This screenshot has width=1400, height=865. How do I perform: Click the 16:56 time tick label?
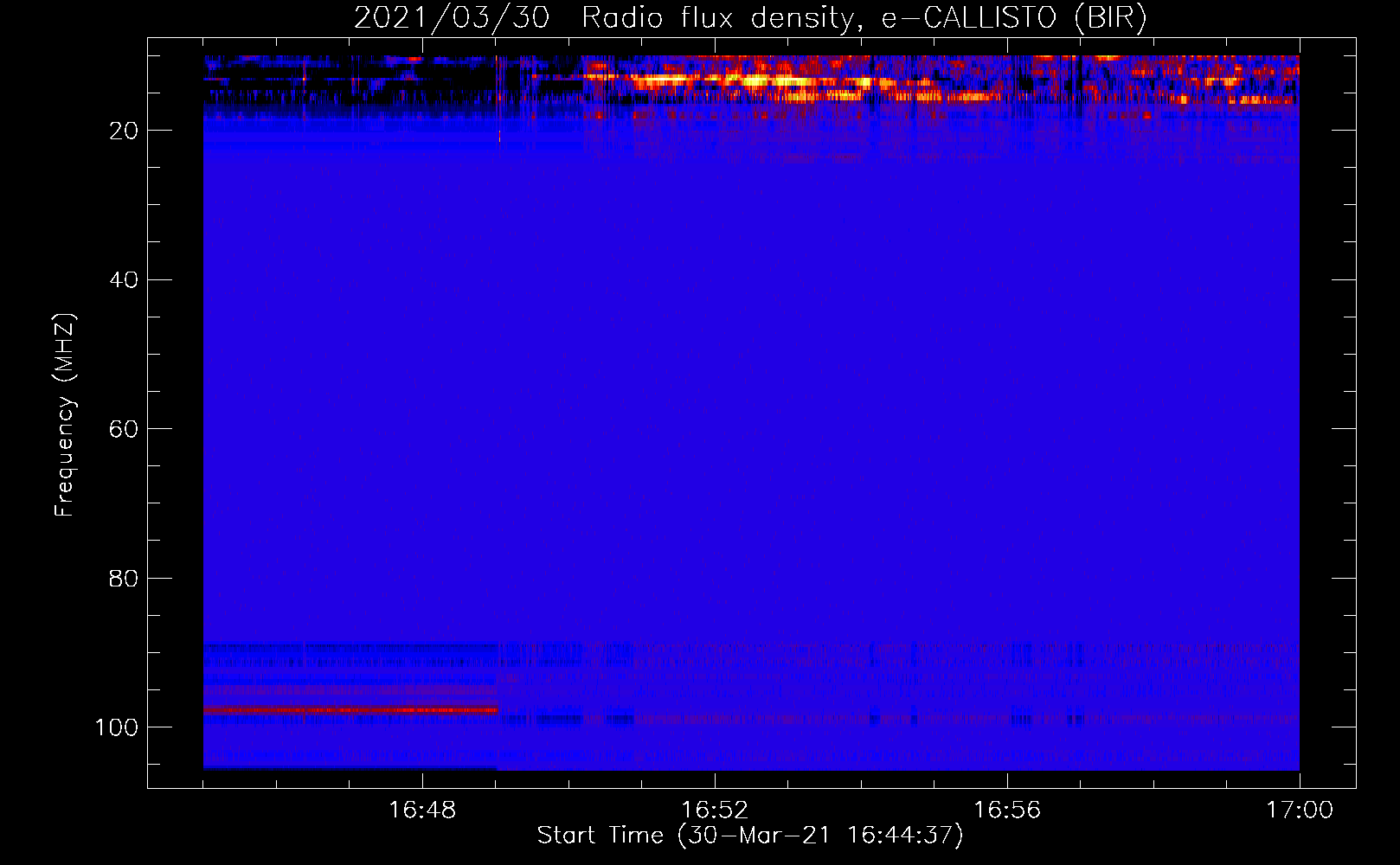pos(1007,811)
